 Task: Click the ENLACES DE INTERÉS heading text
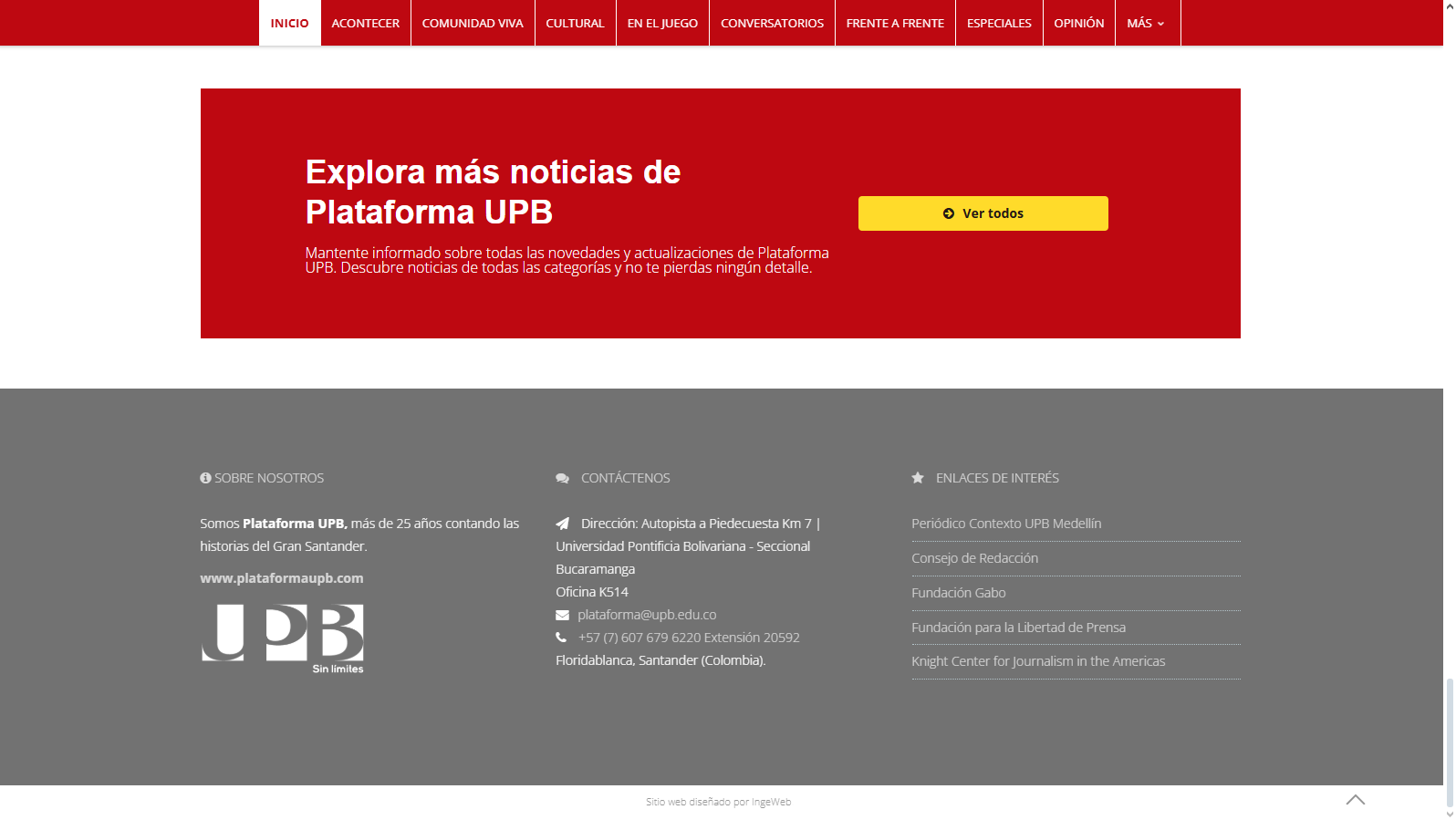pyautogui.click(x=997, y=478)
